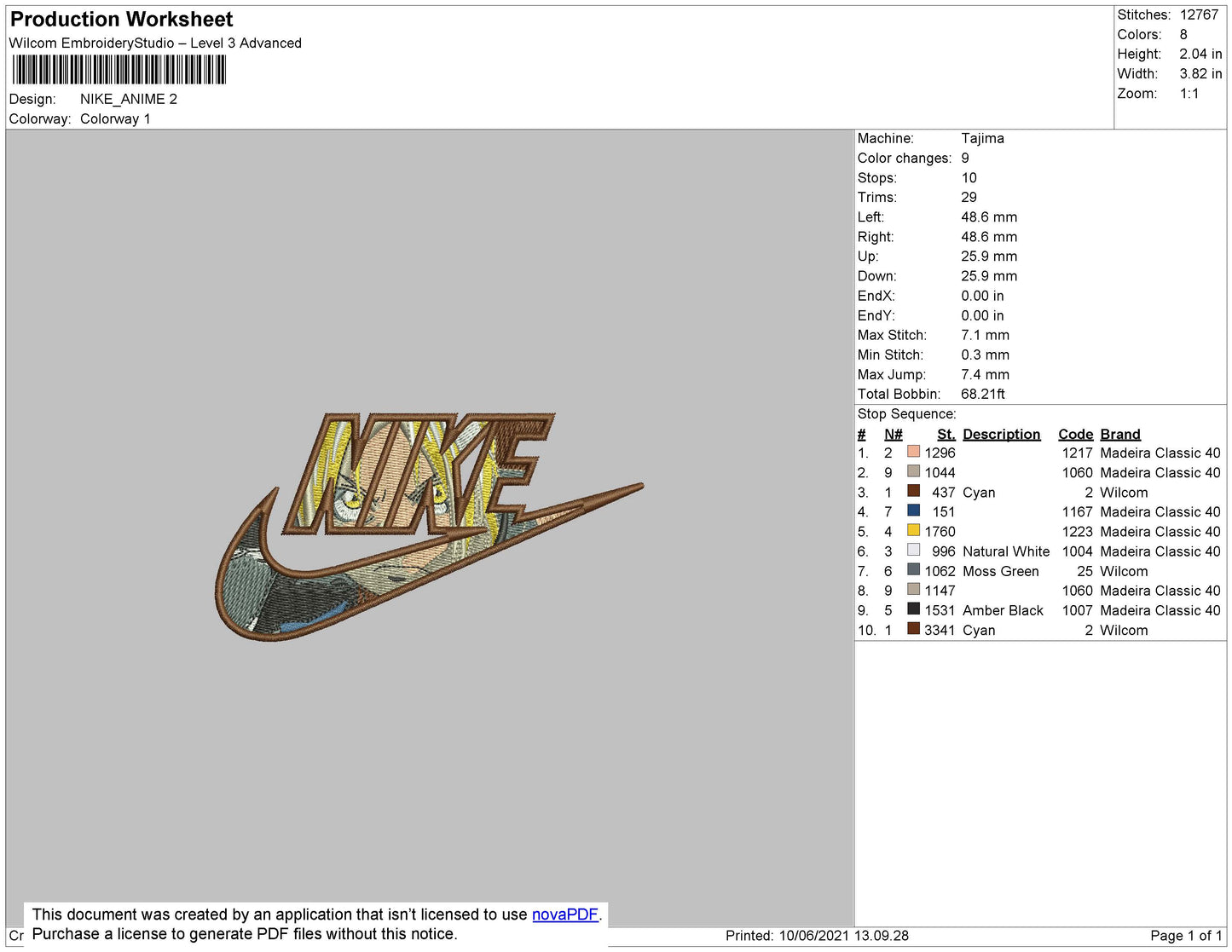Click the yellow color swatch beside 1760

click(x=913, y=531)
